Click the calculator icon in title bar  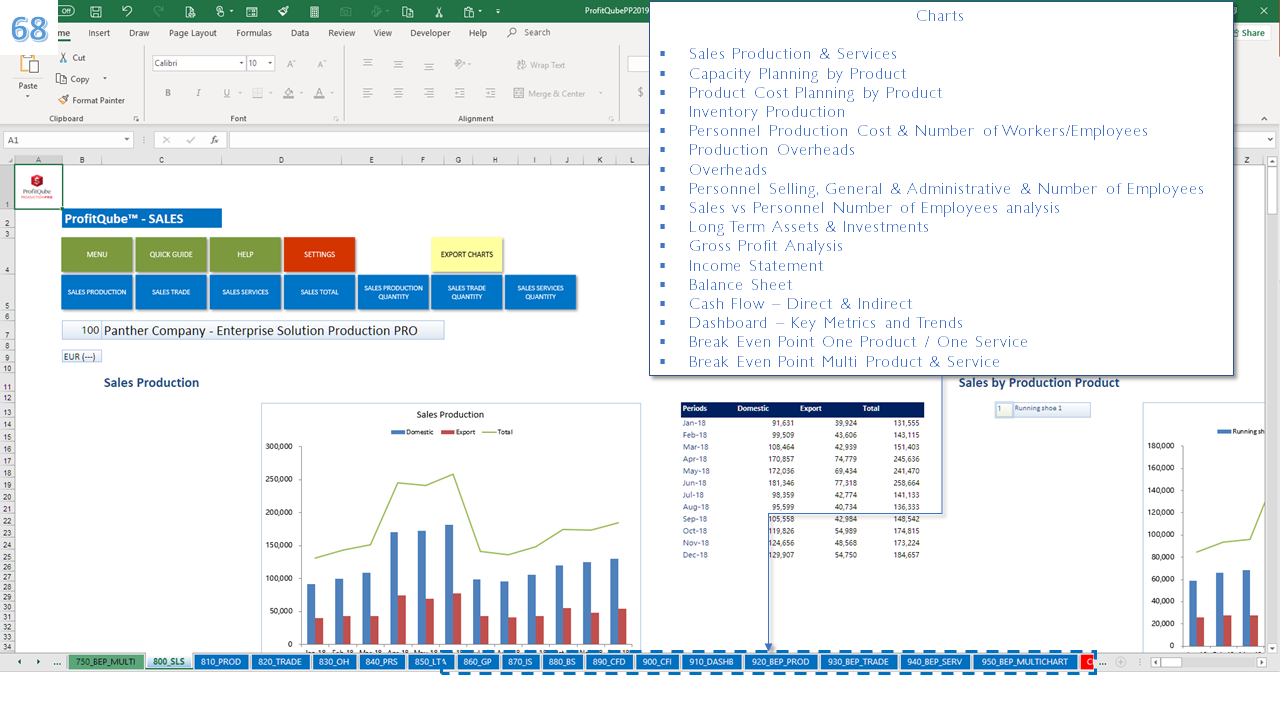[315, 11]
